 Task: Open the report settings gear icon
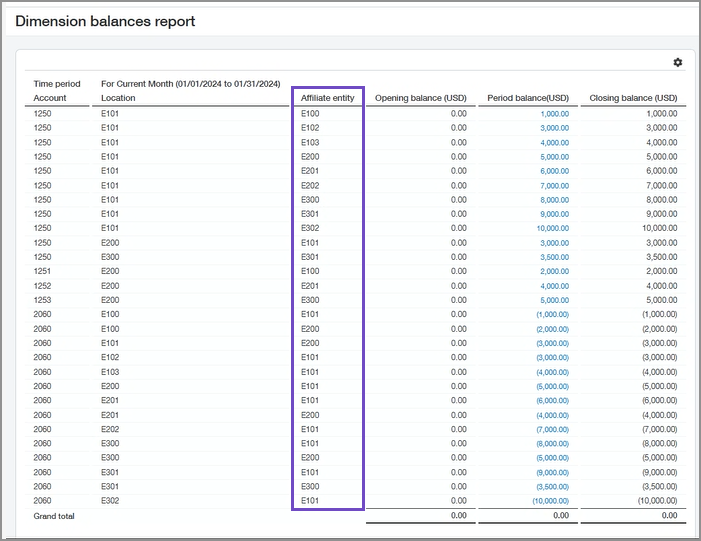pyautogui.click(x=678, y=62)
